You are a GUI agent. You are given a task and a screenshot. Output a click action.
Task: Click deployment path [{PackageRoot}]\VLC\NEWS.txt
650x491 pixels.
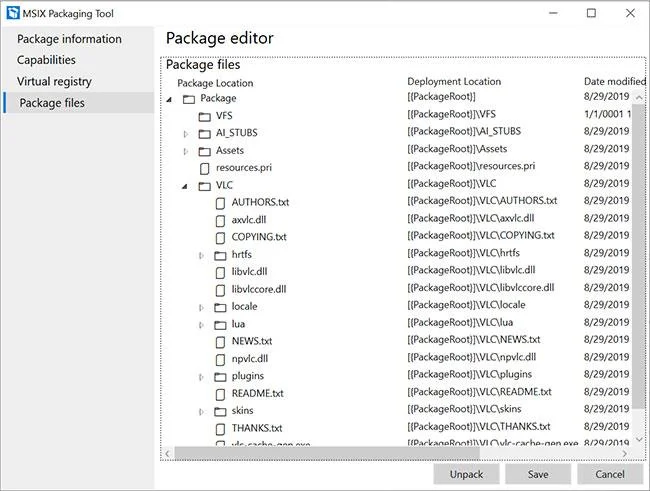(473, 340)
